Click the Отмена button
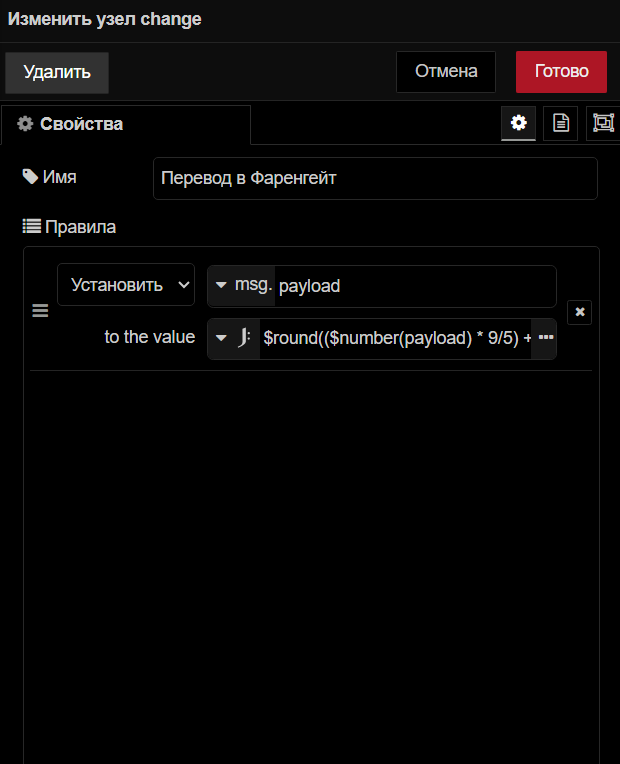This screenshot has height=764, width=620. coord(446,72)
